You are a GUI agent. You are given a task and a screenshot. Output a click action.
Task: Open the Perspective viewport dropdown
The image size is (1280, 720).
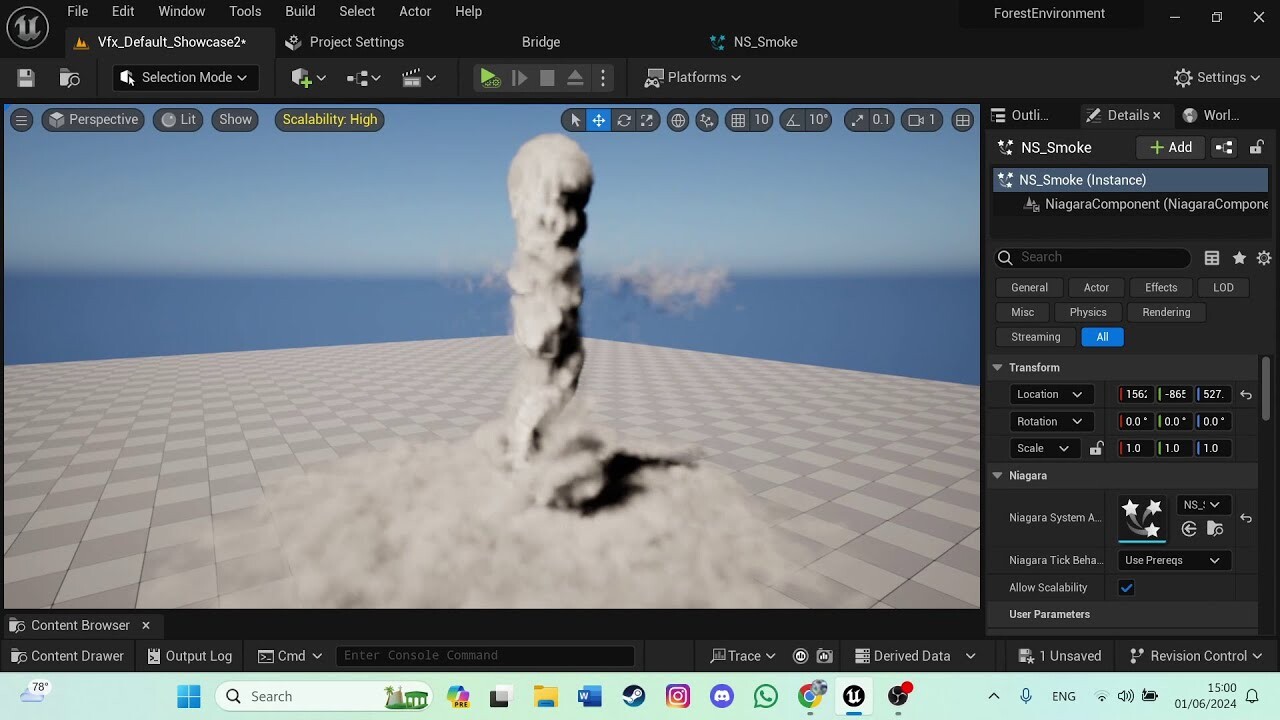[x=93, y=119]
